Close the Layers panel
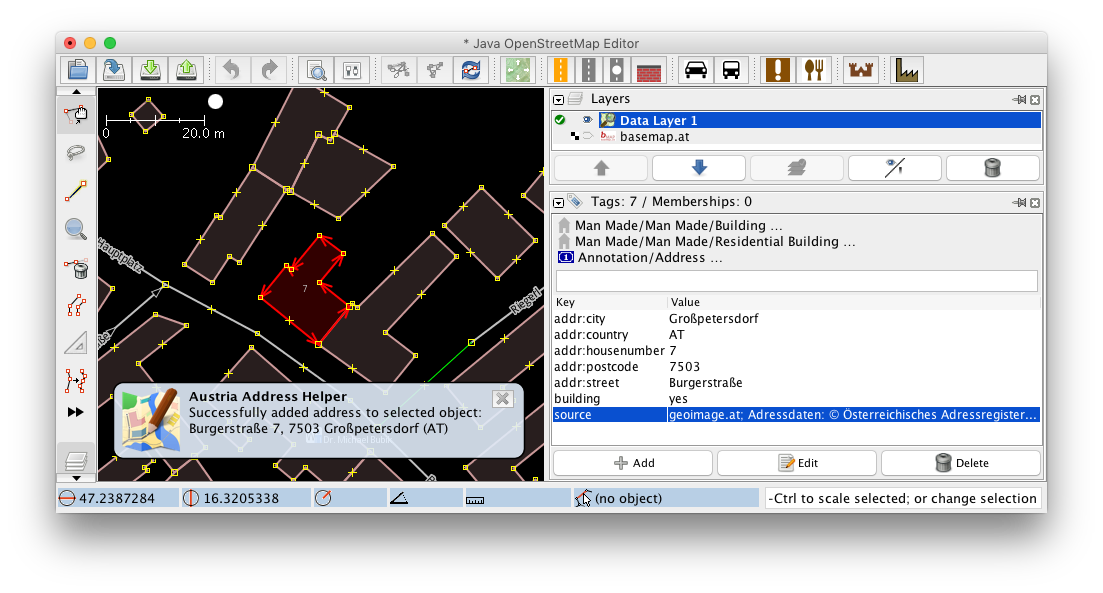This screenshot has width=1103, height=593. pyautogui.click(x=1035, y=100)
